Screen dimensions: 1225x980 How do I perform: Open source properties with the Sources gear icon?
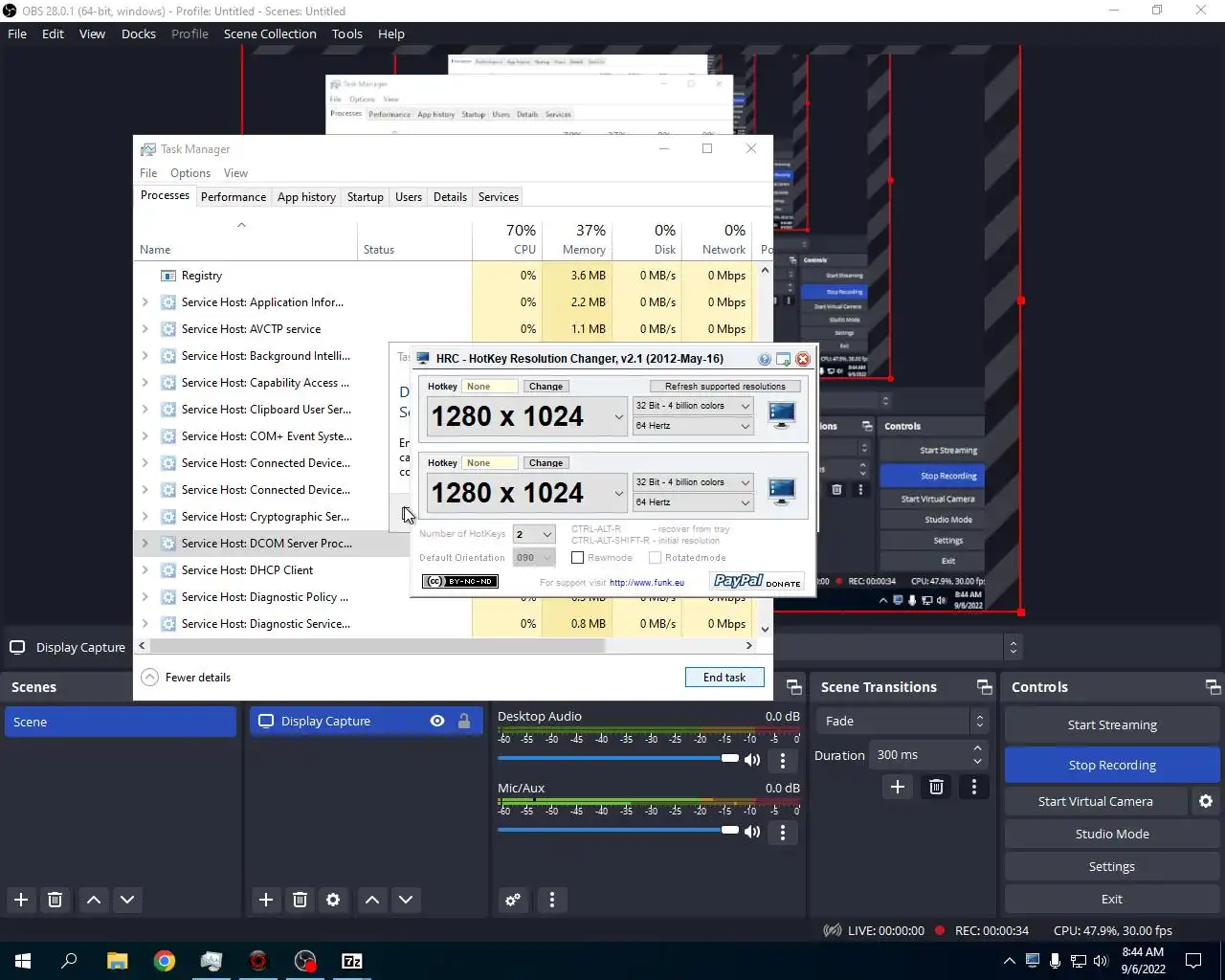pos(333,900)
